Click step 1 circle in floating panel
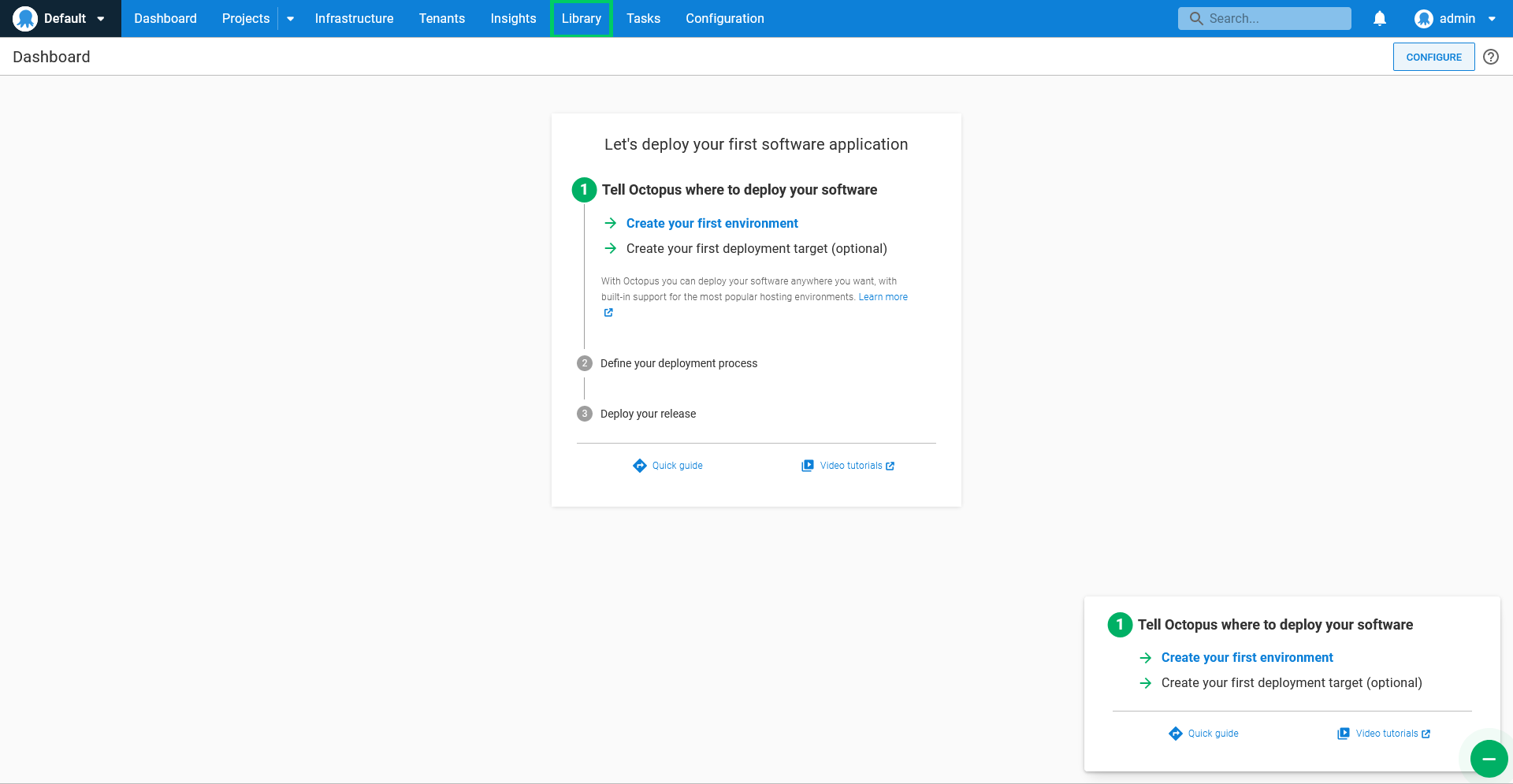1513x784 pixels. 1120,624
